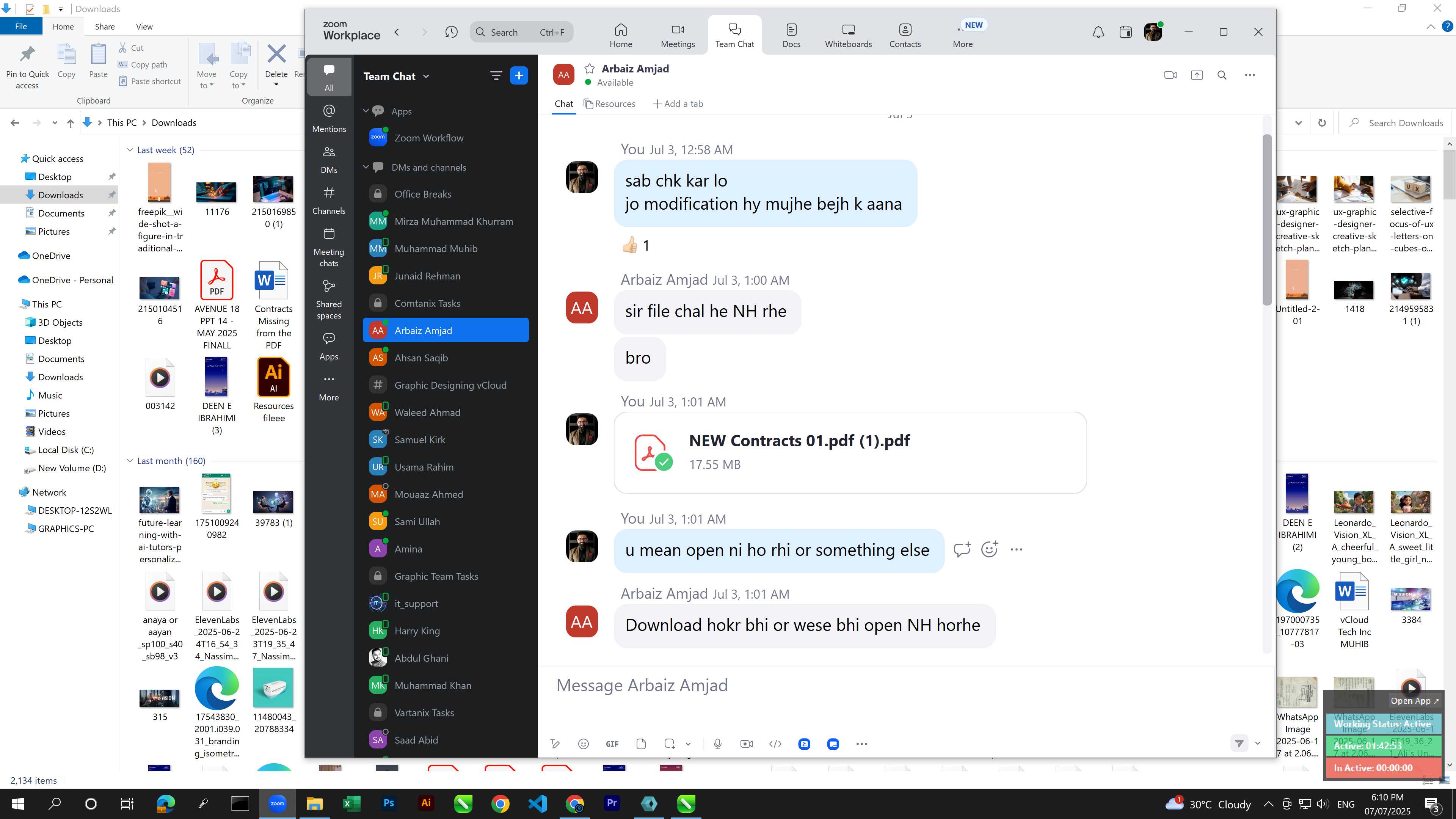
Task: Attach a file in the composer
Action: pos(641,744)
